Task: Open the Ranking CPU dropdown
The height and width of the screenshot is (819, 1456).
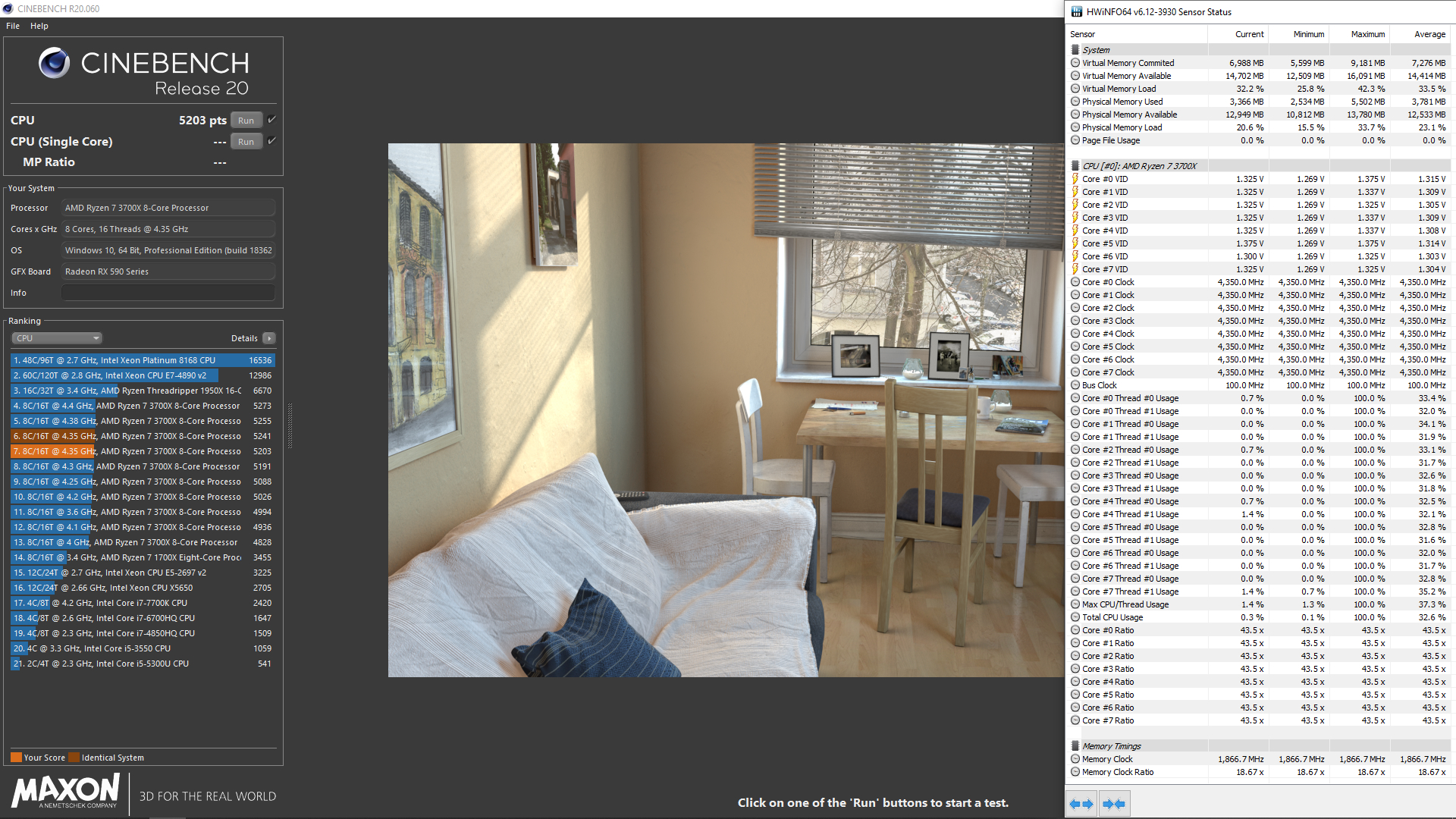Action: (57, 338)
